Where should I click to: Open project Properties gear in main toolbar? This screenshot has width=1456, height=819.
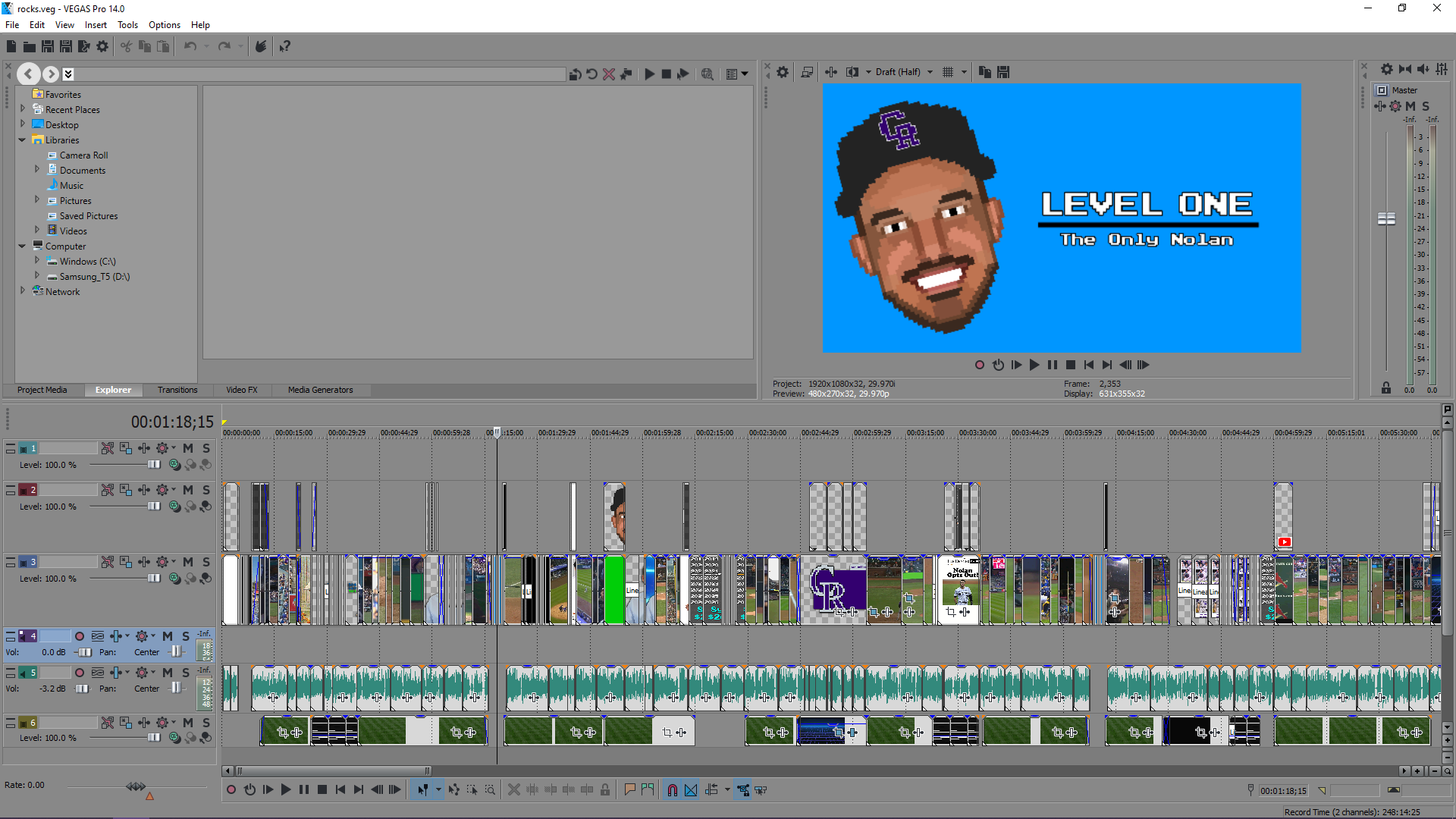point(102,46)
